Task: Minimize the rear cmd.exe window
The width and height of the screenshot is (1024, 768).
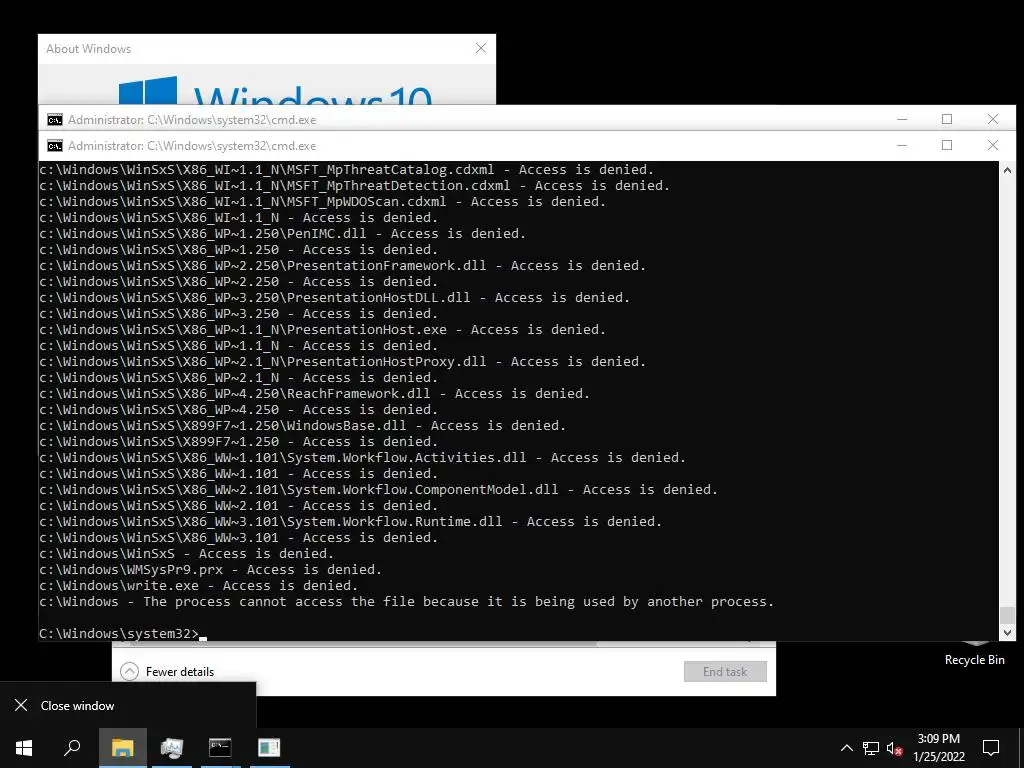Action: tap(902, 119)
